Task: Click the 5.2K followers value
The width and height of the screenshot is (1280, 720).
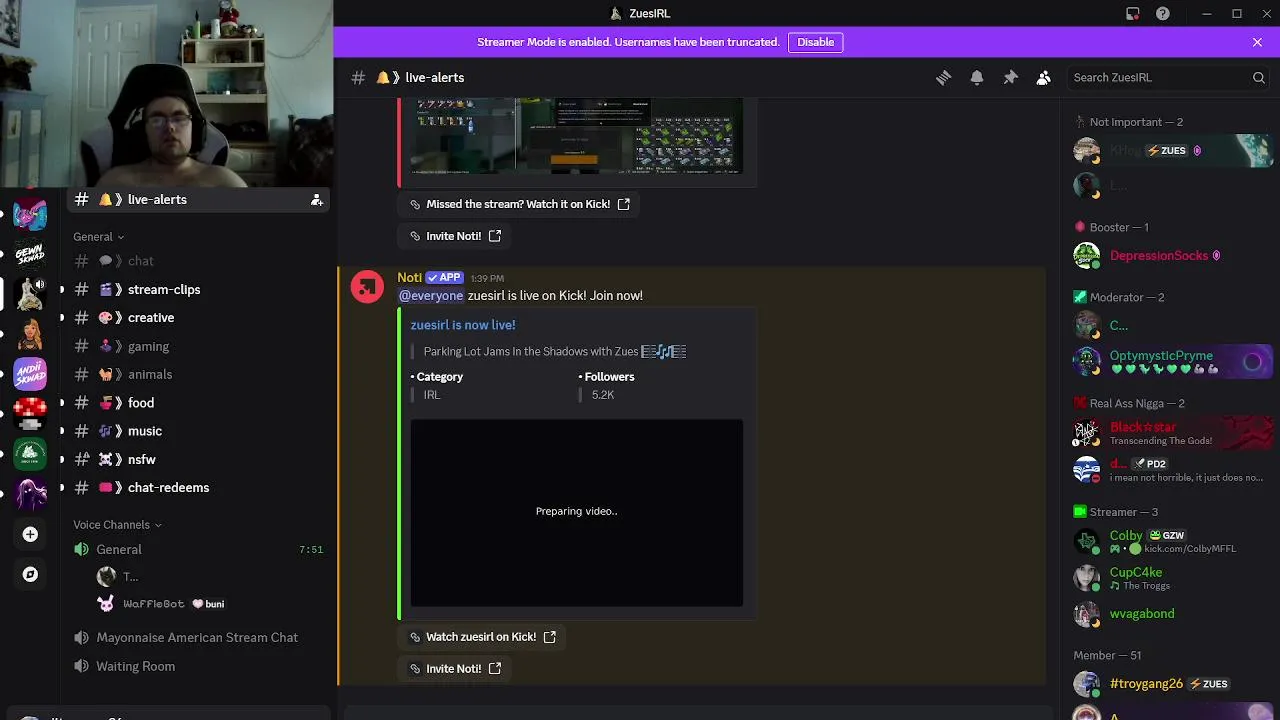Action: 603,395
